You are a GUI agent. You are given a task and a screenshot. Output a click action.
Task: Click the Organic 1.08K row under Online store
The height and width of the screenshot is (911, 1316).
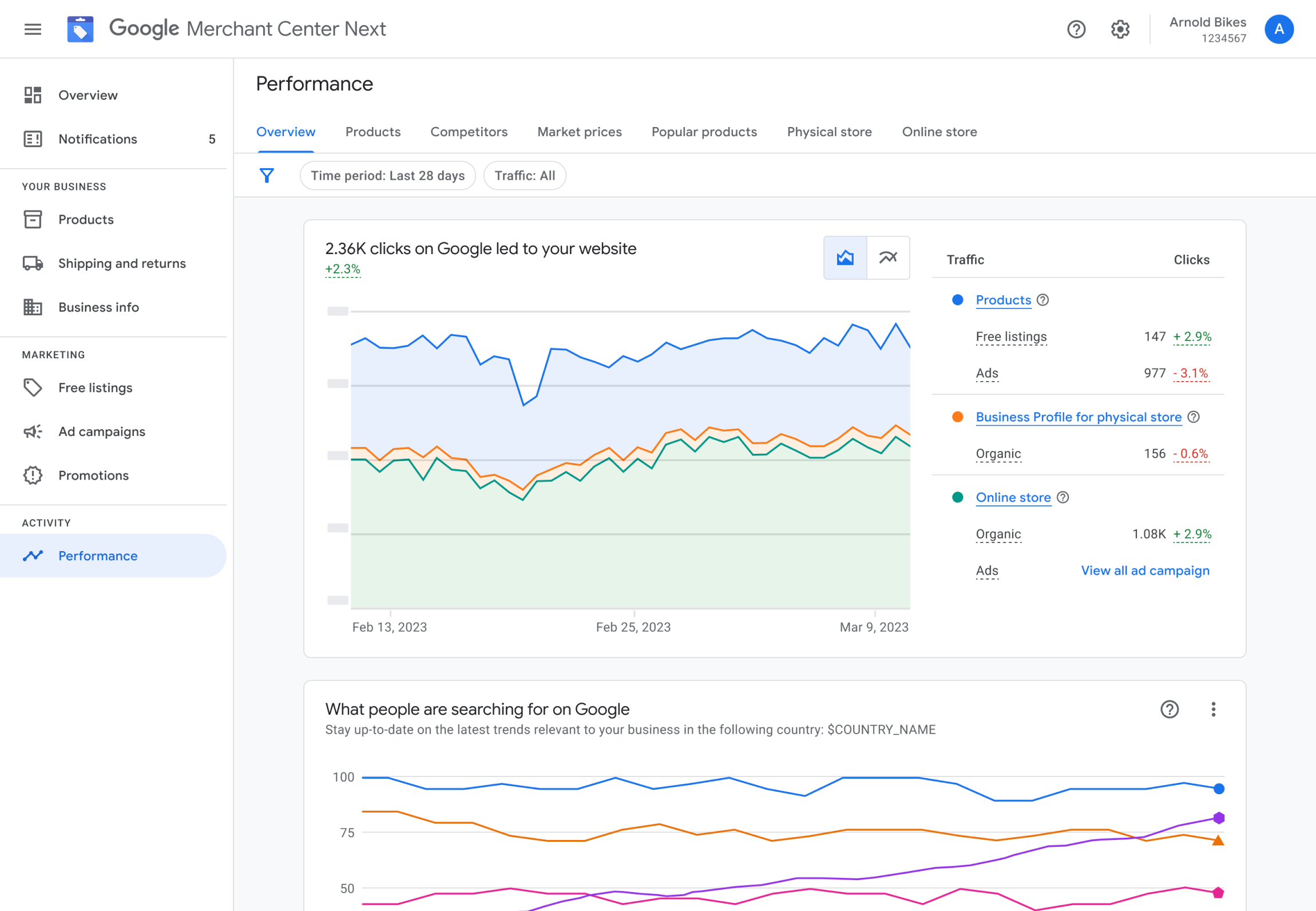click(x=1078, y=534)
